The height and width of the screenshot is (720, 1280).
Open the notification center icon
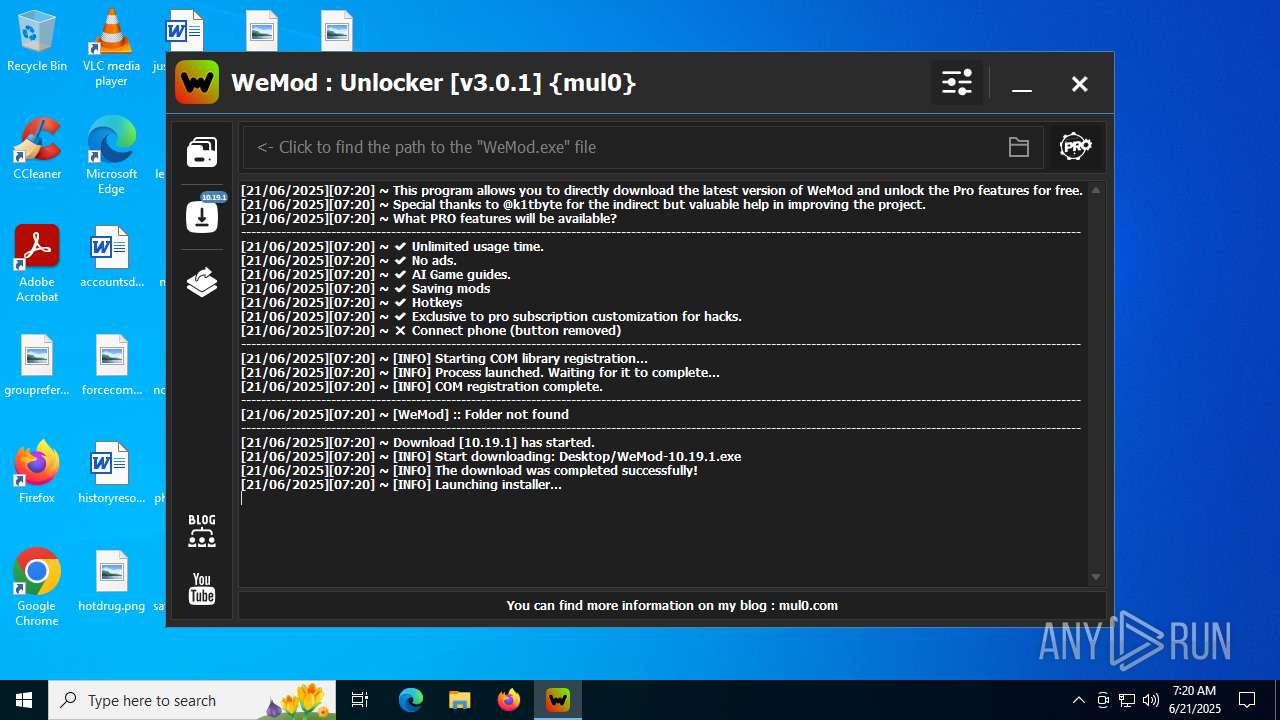click(1247, 700)
